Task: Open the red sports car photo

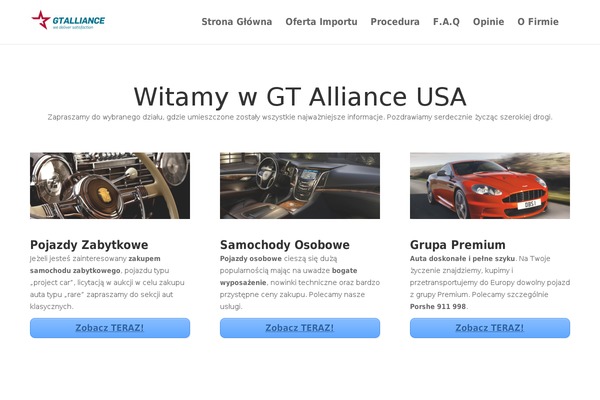Action: (x=489, y=186)
